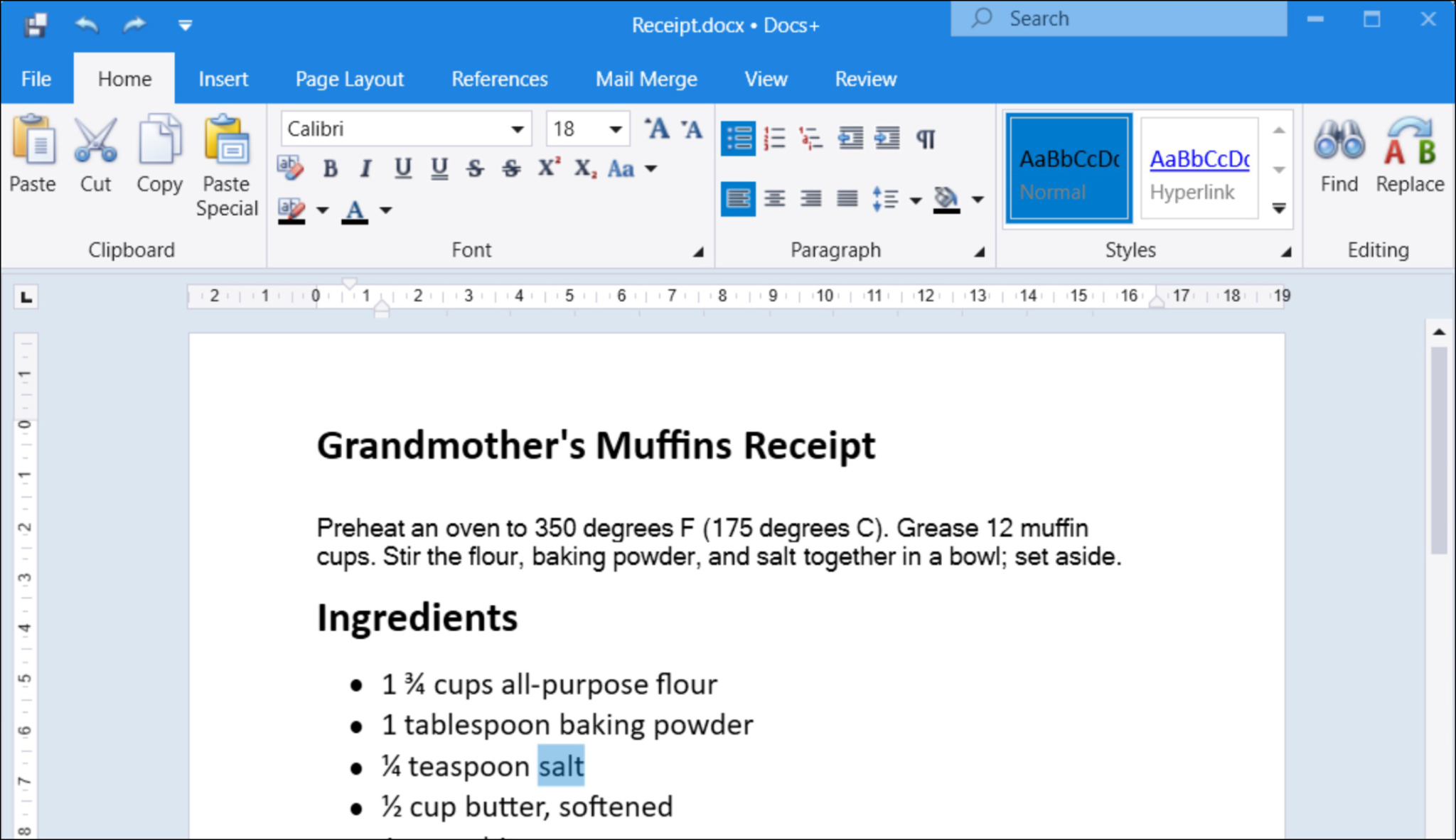Image resolution: width=1456 pixels, height=840 pixels.
Task: Click the Replace tool
Action: coord(1409,153)
